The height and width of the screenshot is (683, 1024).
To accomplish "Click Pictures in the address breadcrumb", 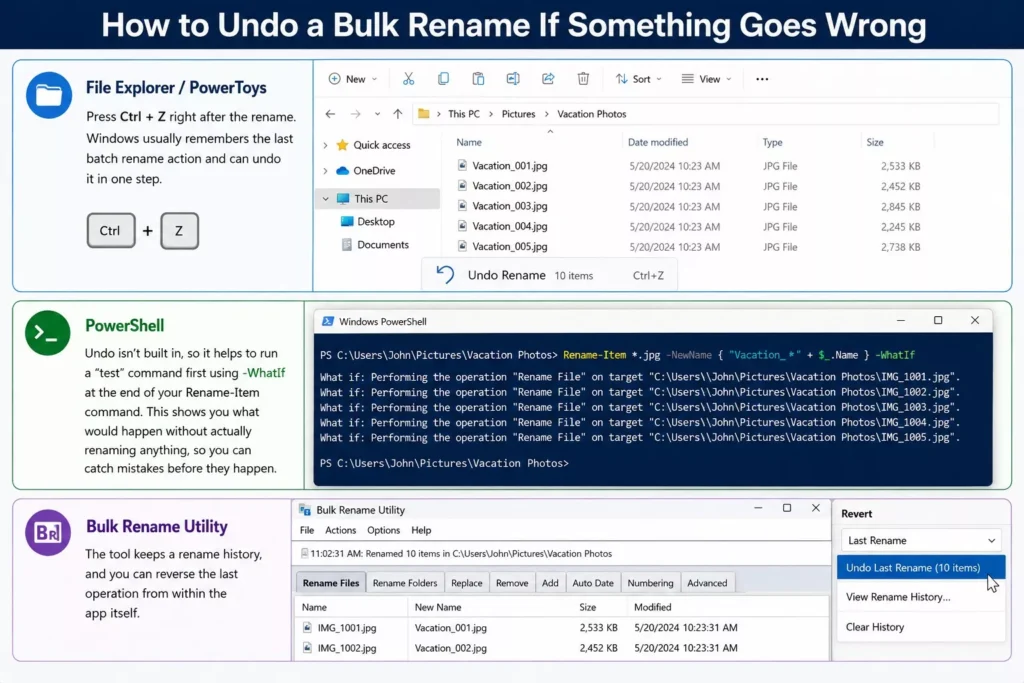I will (x=519, y=114).
